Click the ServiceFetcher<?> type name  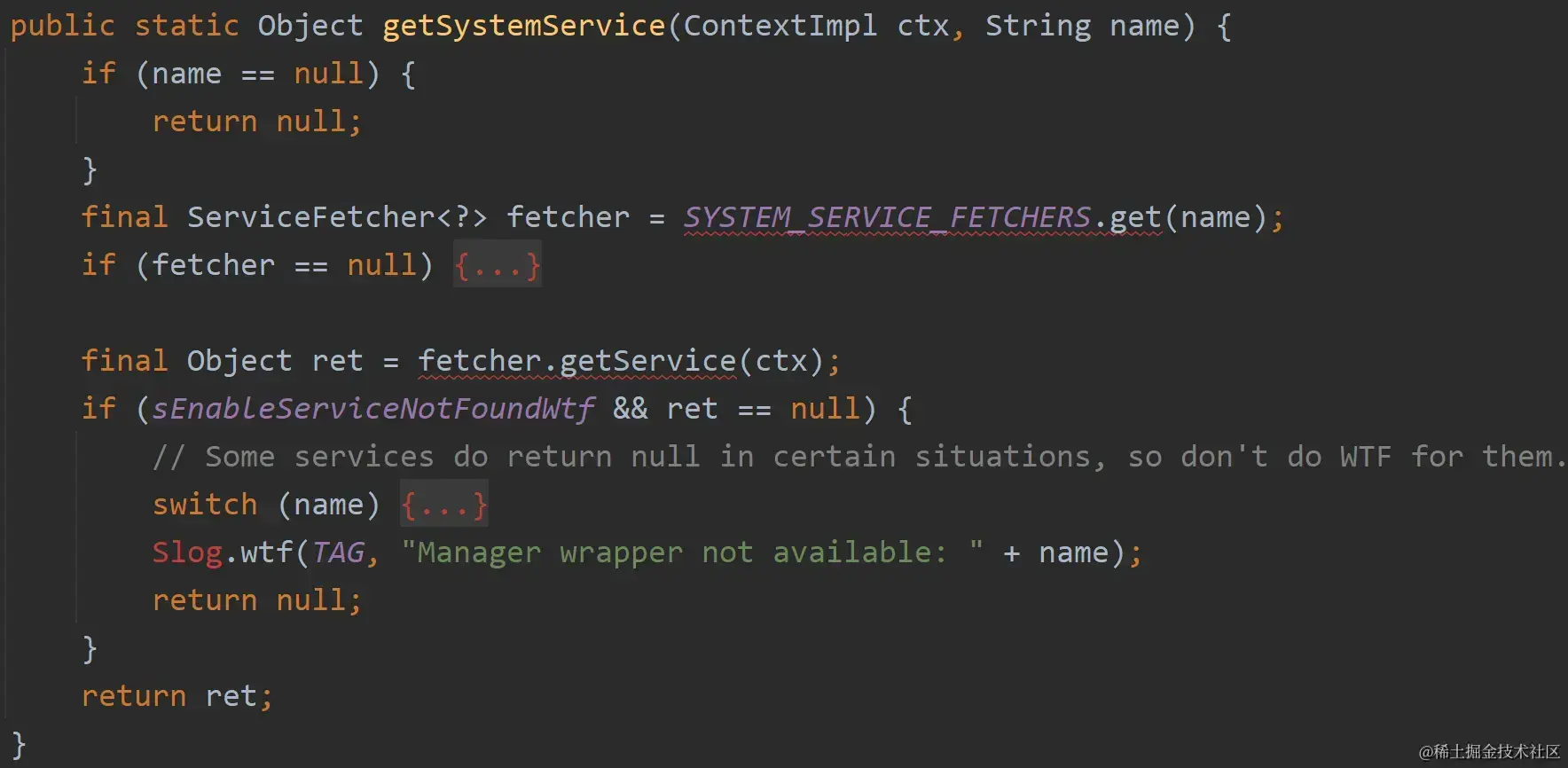[x=337, y=217]
